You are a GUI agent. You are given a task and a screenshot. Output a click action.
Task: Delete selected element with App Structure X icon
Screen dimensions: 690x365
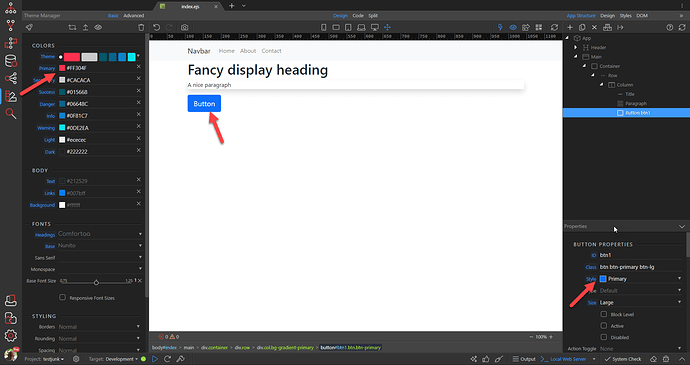pyautogui.click(x=595, y=27)
